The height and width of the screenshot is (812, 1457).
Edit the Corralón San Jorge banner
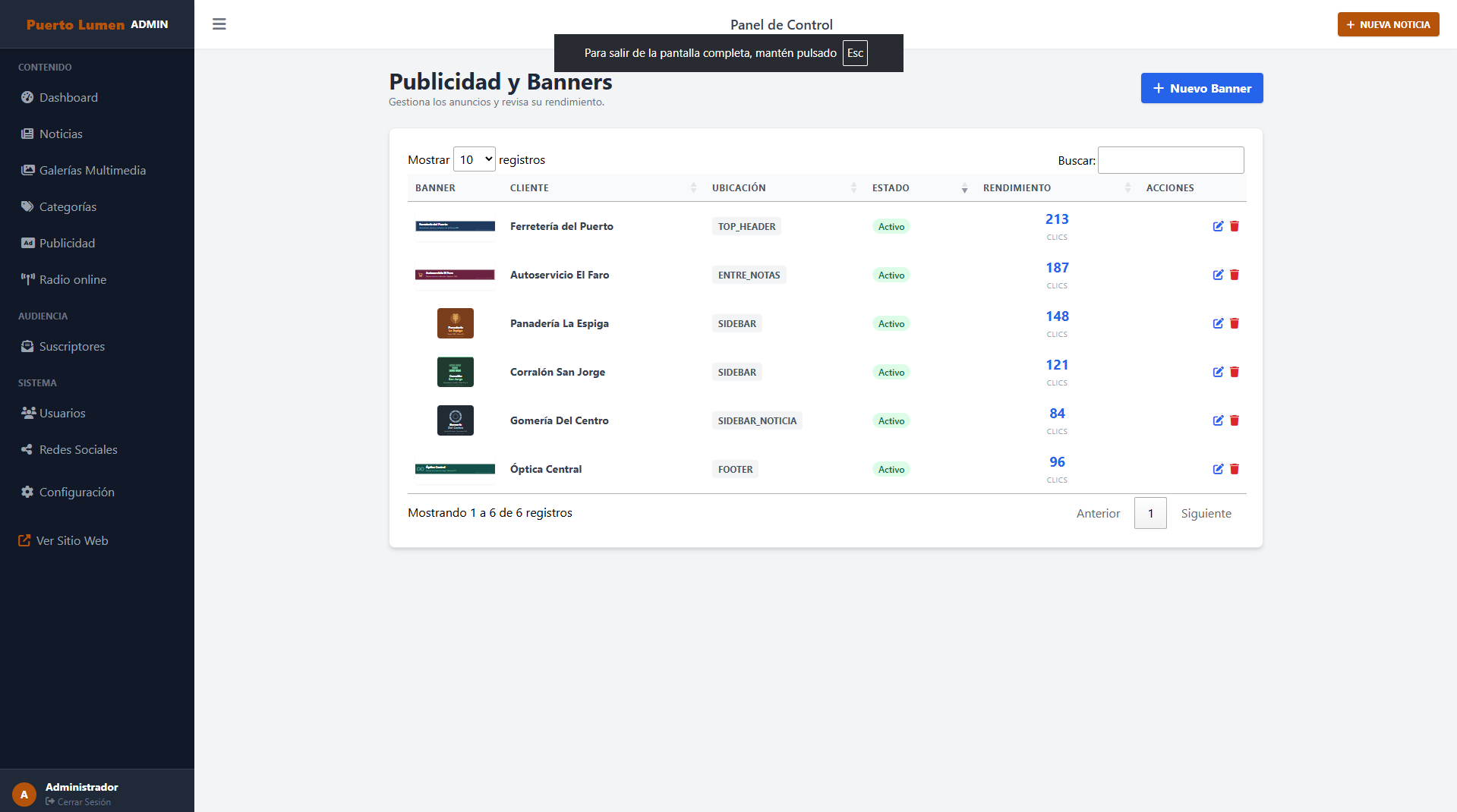coord(1218,372)
